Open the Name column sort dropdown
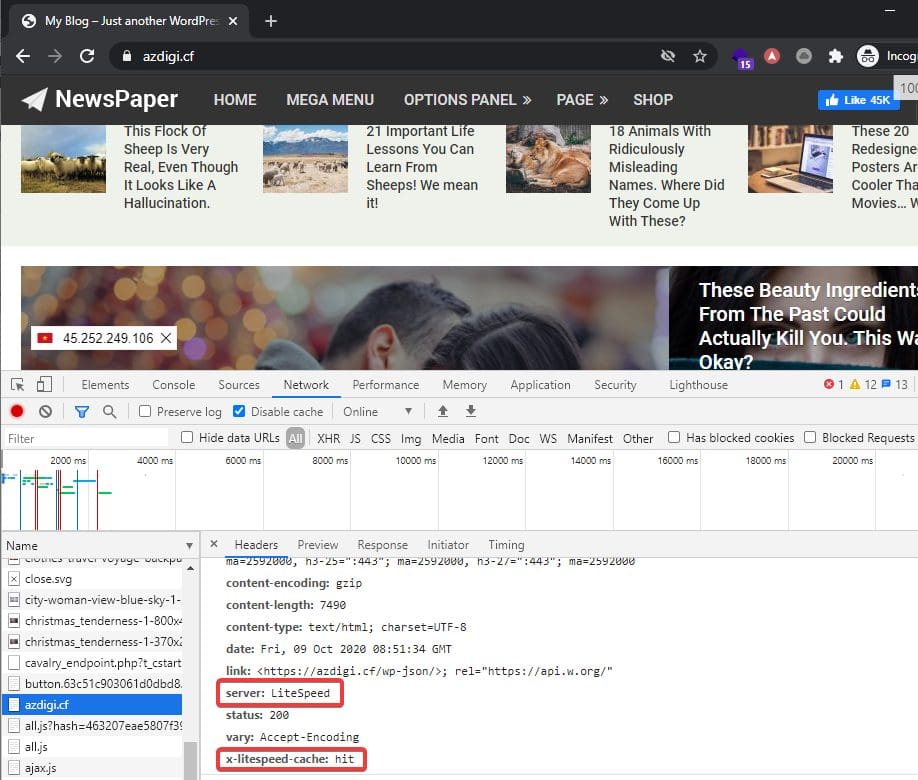Screen dimensions: 918x780 [189, 546]
